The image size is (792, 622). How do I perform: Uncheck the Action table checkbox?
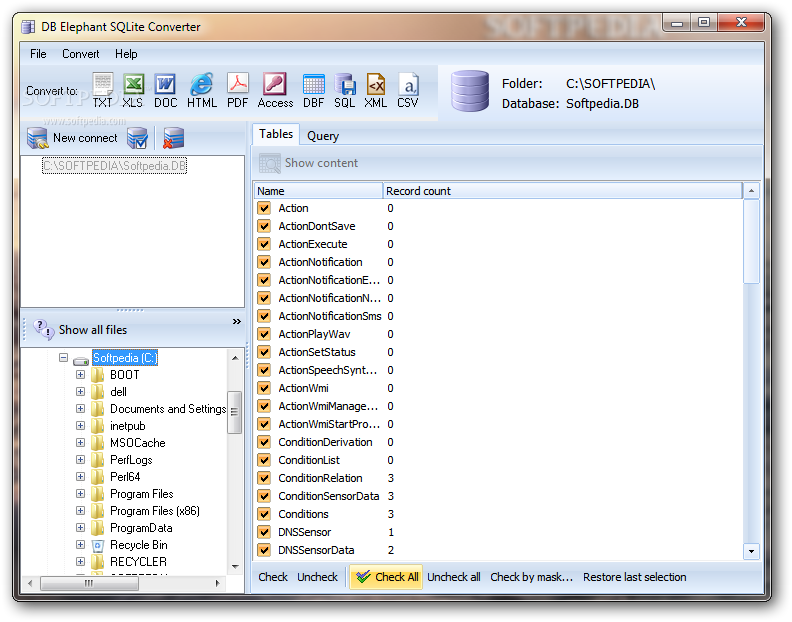pos(264,208)
